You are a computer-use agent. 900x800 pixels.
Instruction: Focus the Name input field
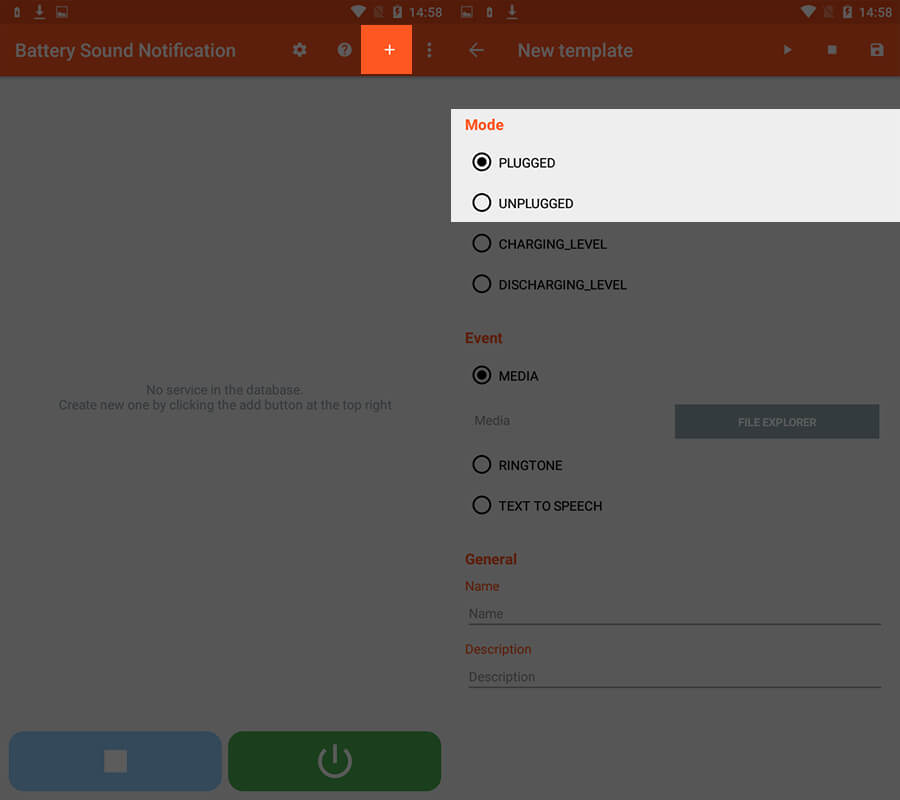pyautogui.click(x=673, y=614)
